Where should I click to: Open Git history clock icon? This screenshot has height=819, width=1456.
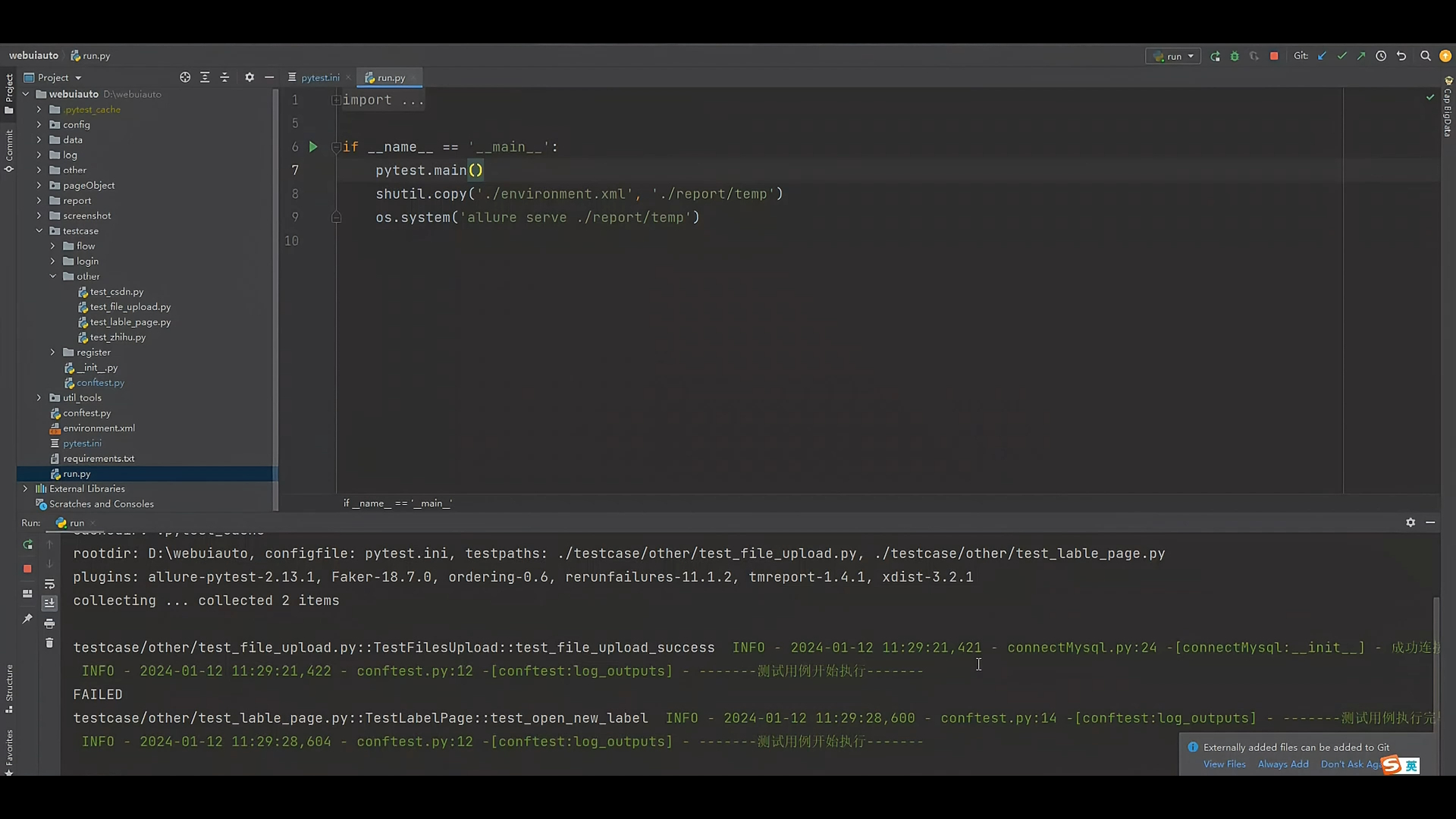1381,56
